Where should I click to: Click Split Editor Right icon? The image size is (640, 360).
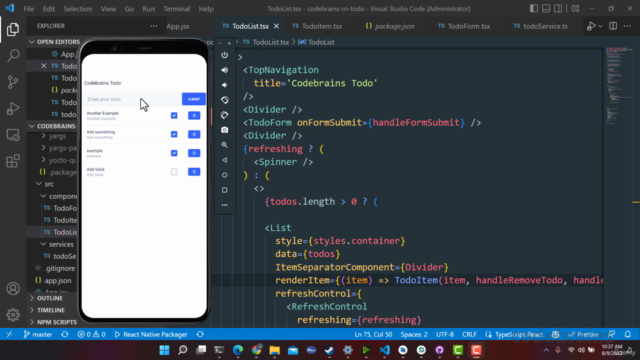(613, 26)
